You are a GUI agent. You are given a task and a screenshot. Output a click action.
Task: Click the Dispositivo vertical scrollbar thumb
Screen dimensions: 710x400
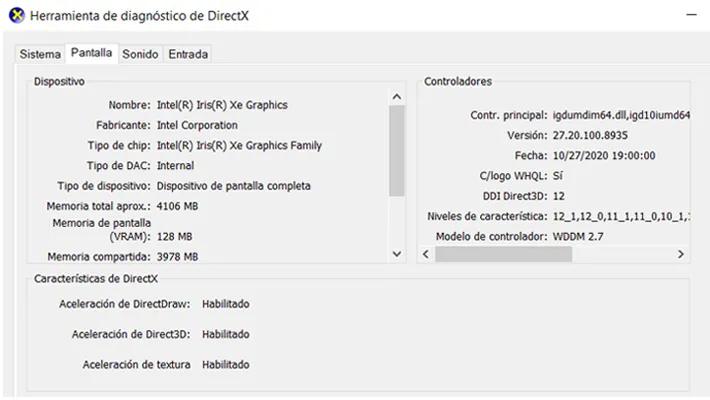(x=397, y=150)
